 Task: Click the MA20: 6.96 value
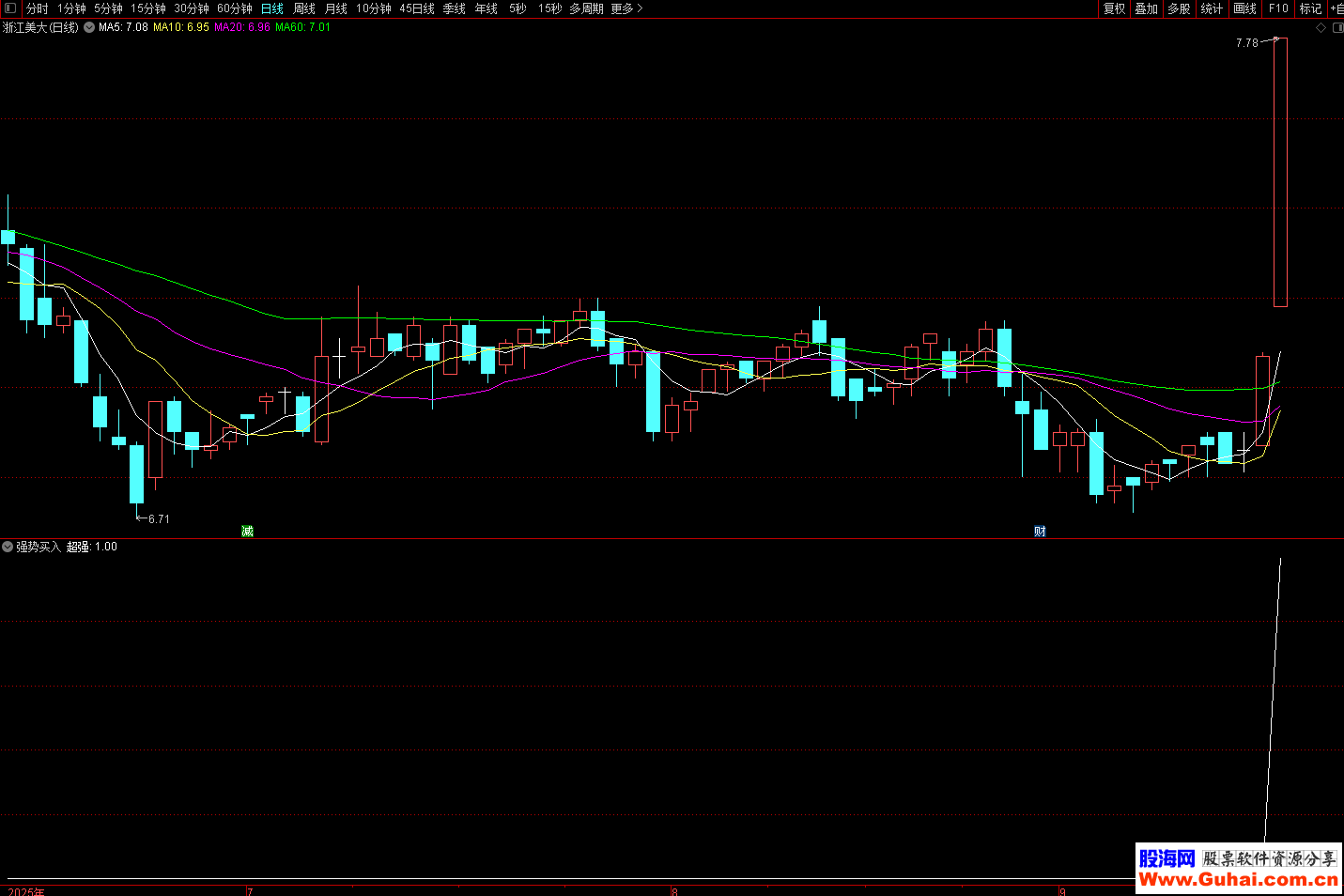click(242, 27)
